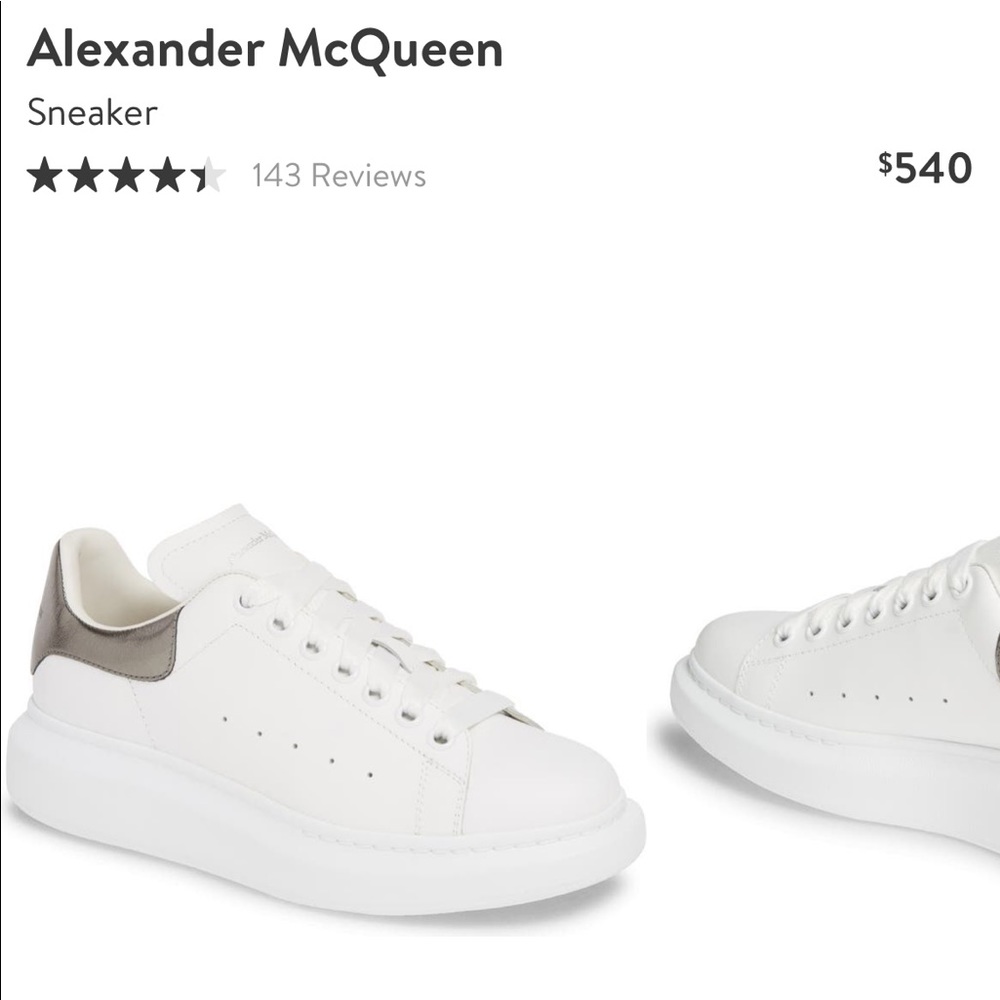
Task: Click the second rating star
Action: (85, 175)
